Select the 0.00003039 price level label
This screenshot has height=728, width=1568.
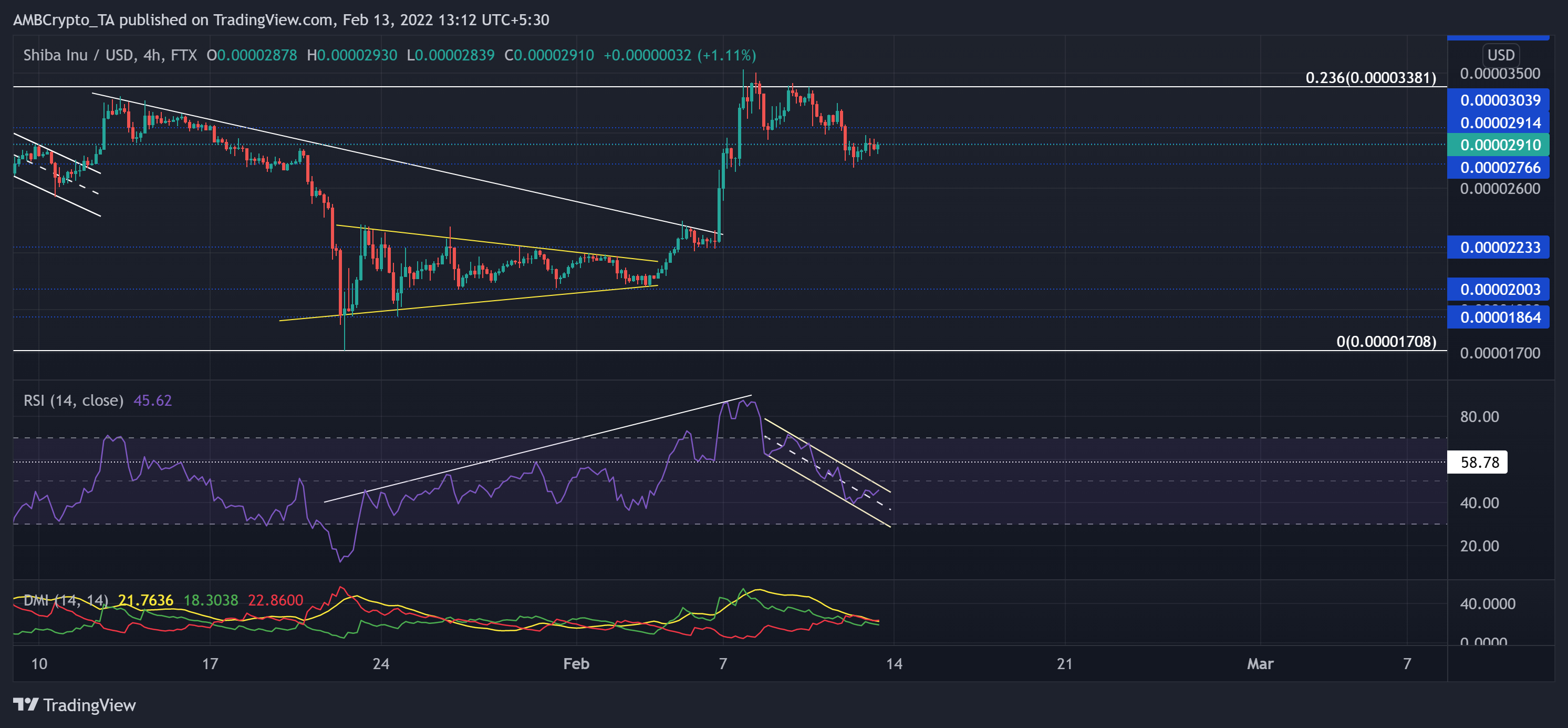coord(1498,100)
